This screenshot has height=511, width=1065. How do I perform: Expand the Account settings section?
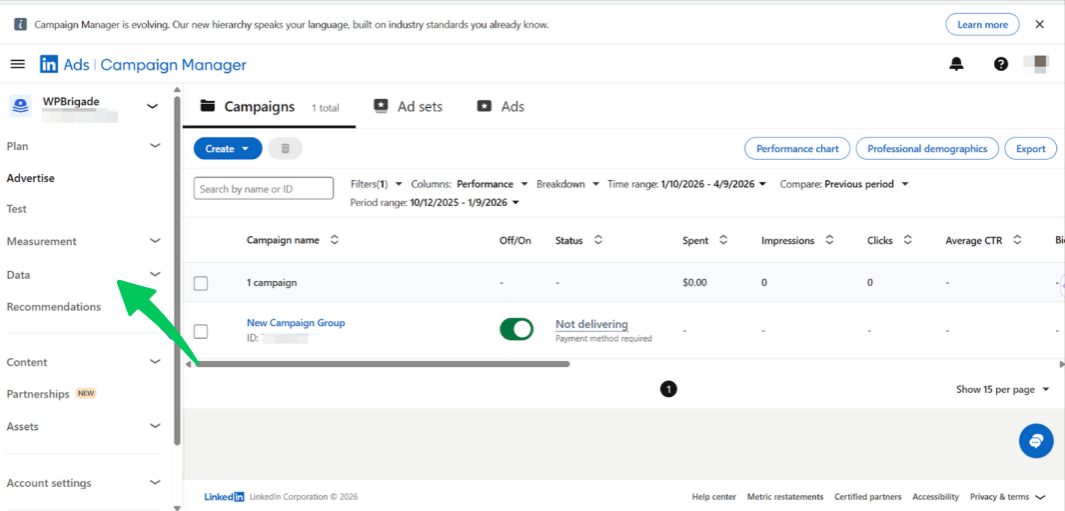point(156,482)
